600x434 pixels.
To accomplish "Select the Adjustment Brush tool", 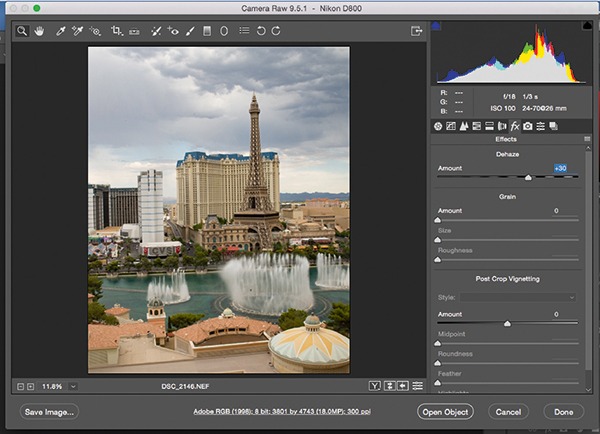I will [190, 31].
